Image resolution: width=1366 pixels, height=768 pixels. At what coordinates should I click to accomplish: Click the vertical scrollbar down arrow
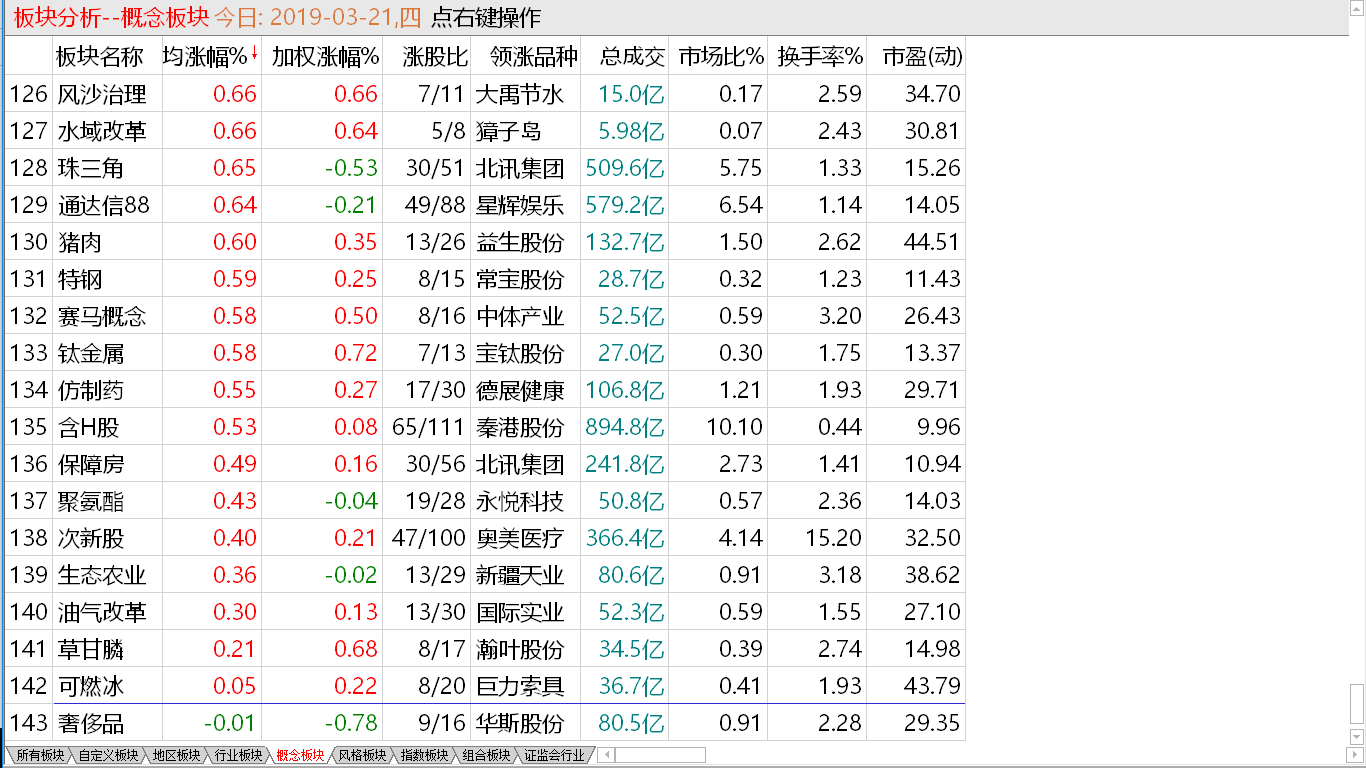point(1357,738)
